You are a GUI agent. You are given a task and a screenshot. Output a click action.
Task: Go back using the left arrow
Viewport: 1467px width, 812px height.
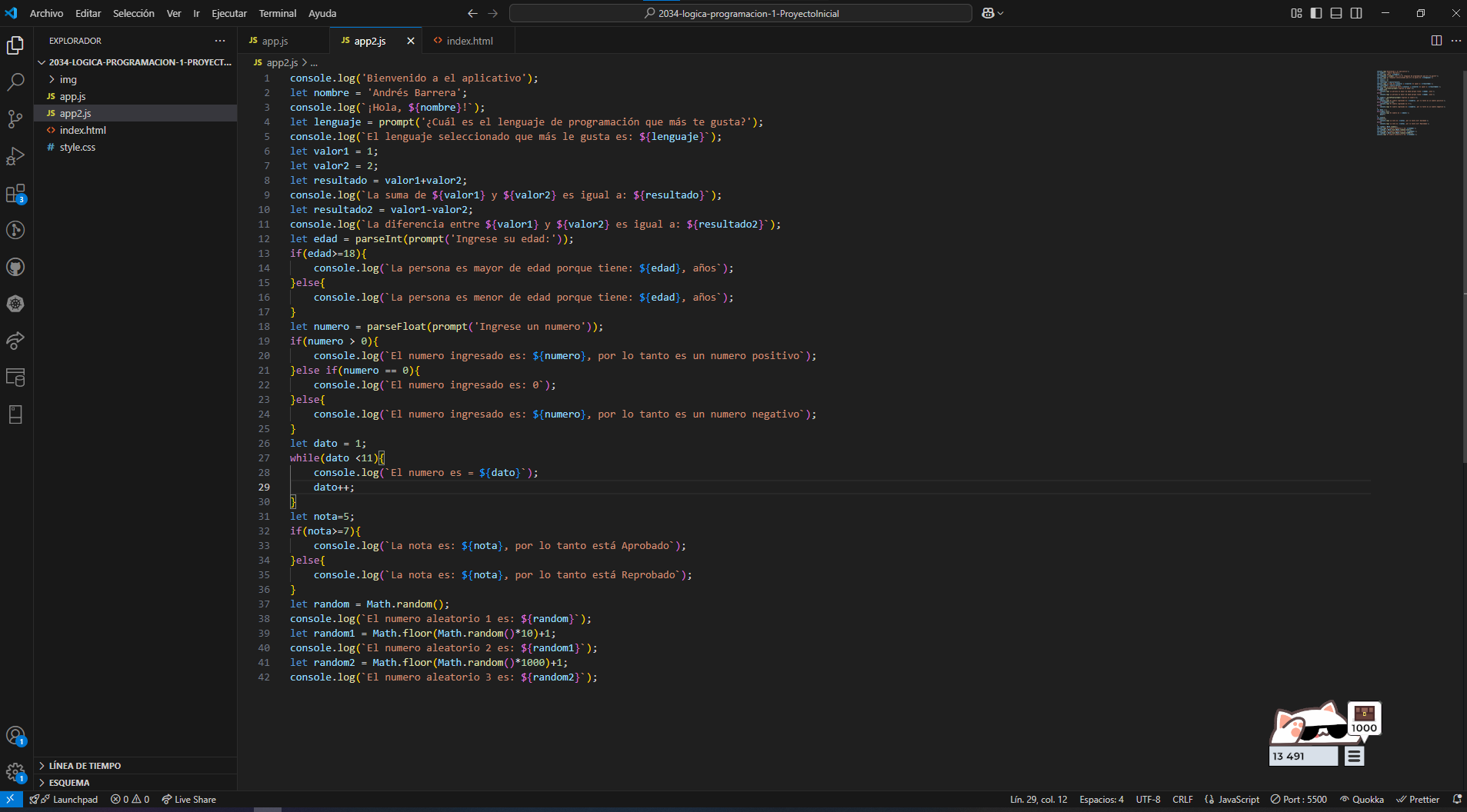click(x=472, y=13)
